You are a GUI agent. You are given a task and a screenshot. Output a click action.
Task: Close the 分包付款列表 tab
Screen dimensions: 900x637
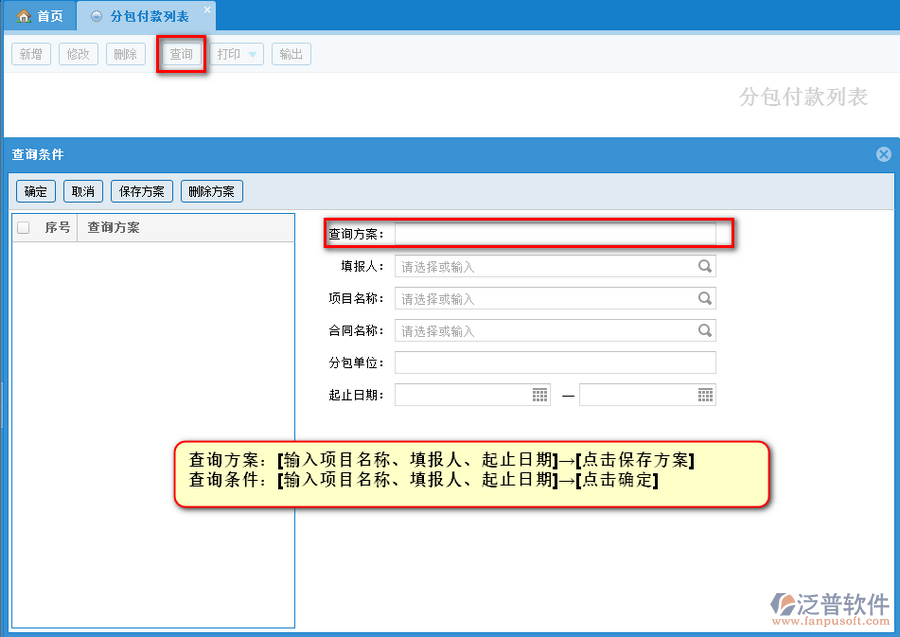tap(207, 9)
